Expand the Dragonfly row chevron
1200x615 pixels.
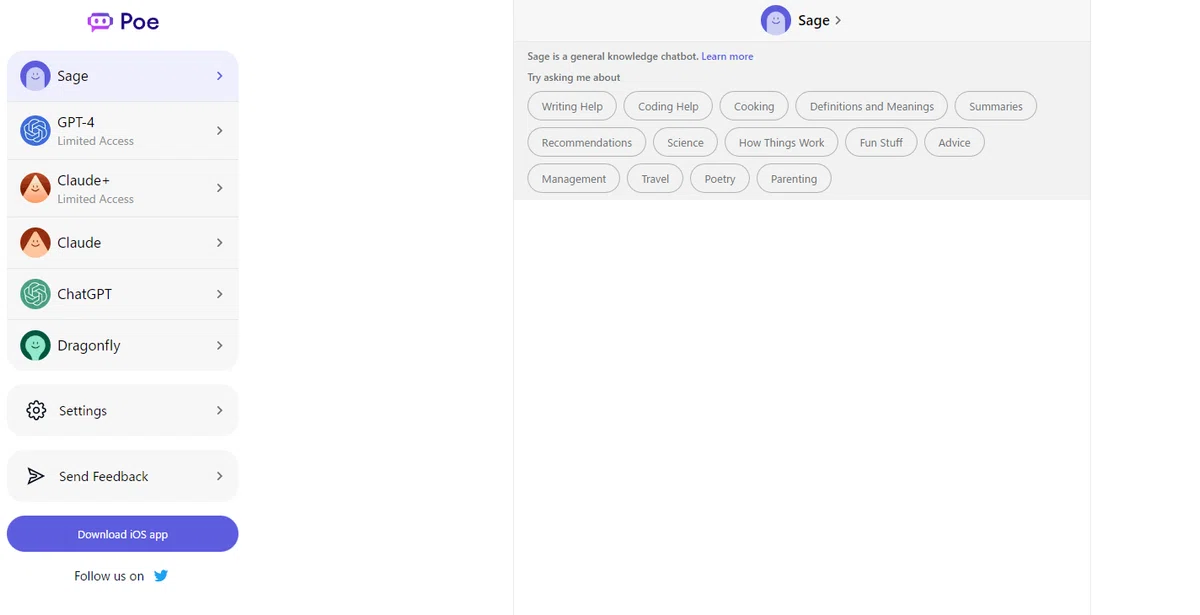[x=220, y=345]
